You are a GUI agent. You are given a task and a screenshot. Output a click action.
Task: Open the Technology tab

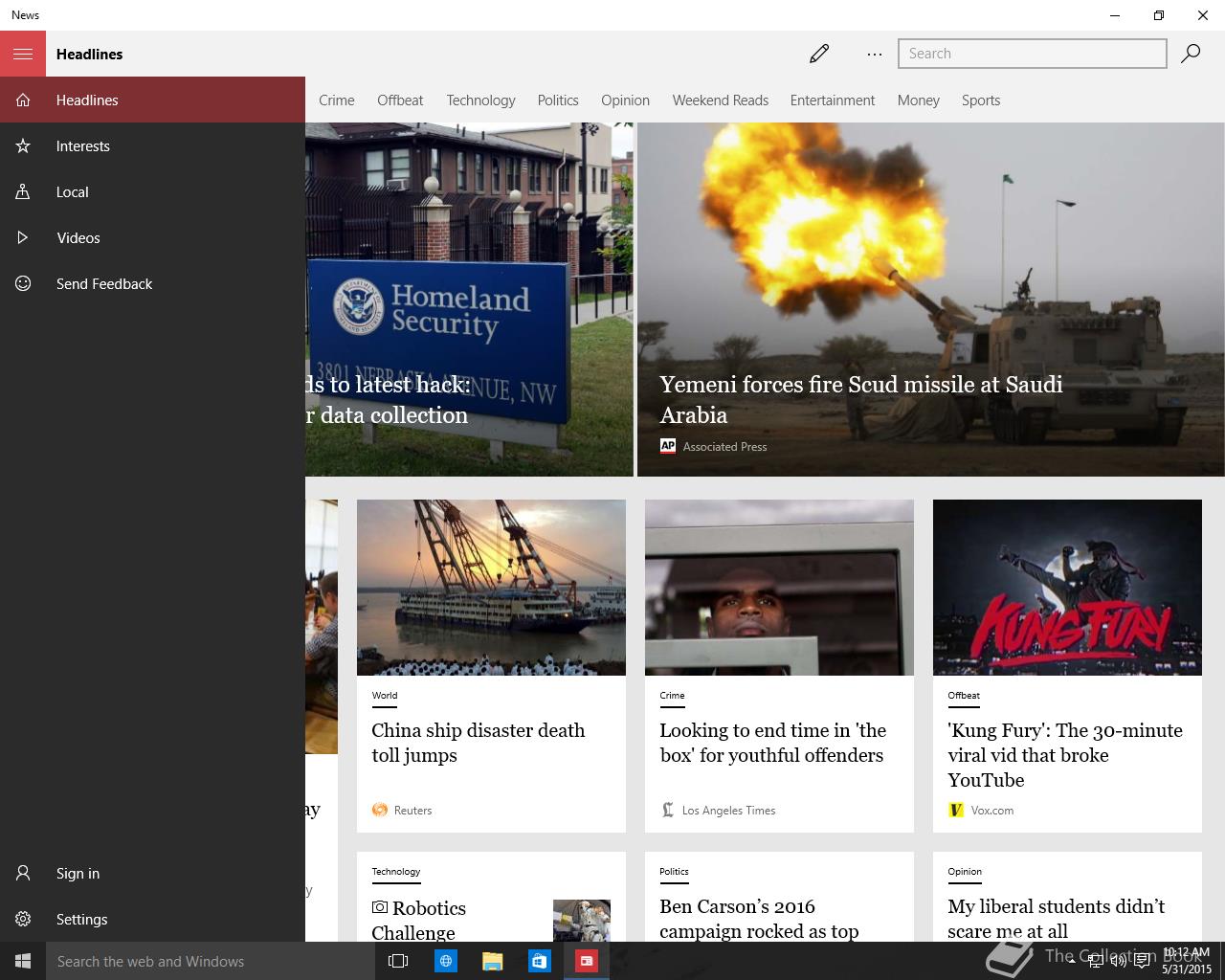point(480,100)
